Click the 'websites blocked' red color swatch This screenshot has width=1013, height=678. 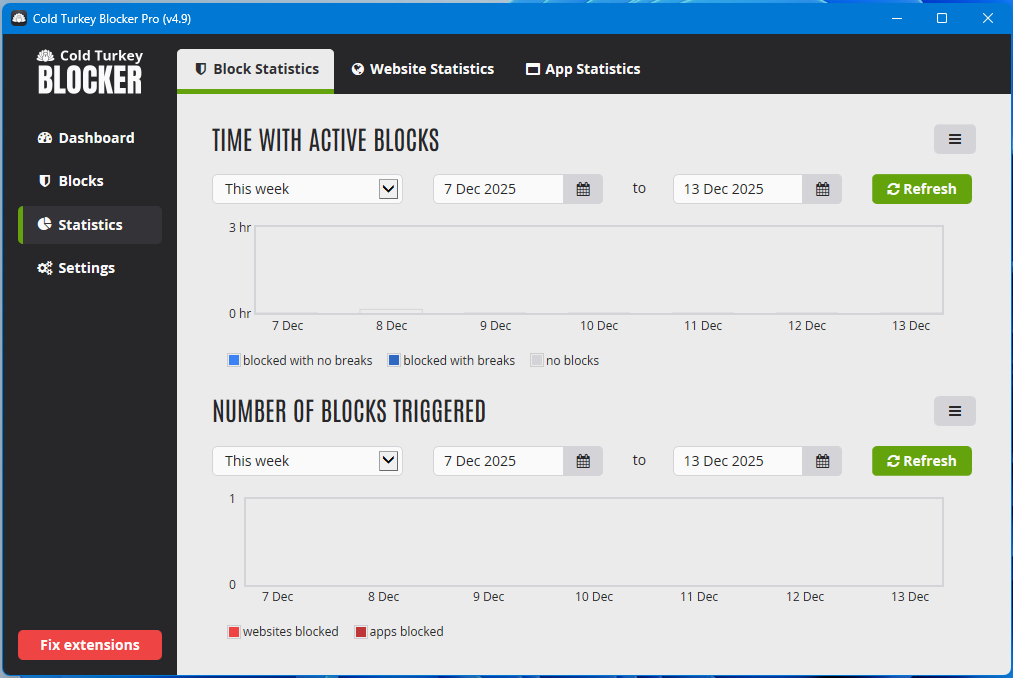(x=233, y=631)
